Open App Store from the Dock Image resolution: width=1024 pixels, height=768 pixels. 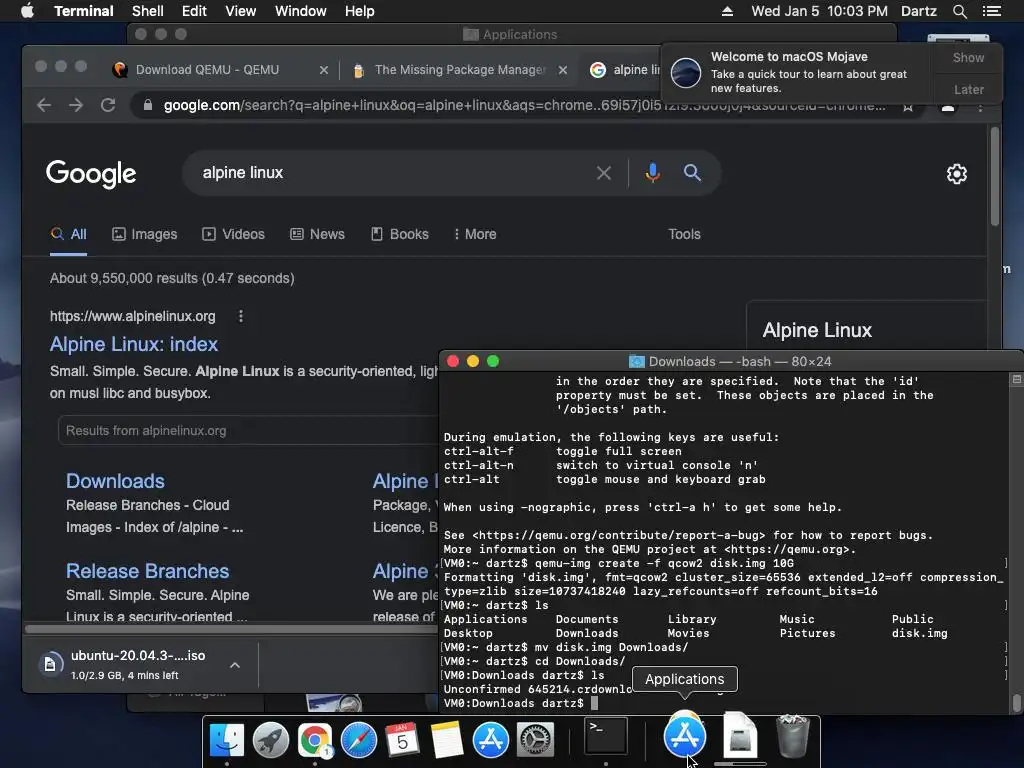tap(490, 739)
